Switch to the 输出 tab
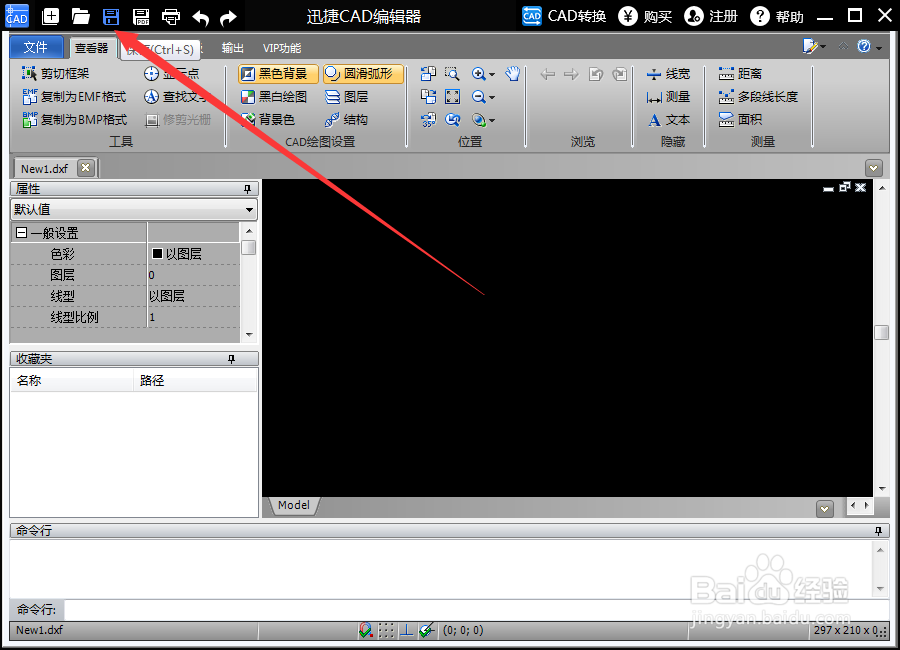Viewport: 900px width, 650px height. pos(232,48)
